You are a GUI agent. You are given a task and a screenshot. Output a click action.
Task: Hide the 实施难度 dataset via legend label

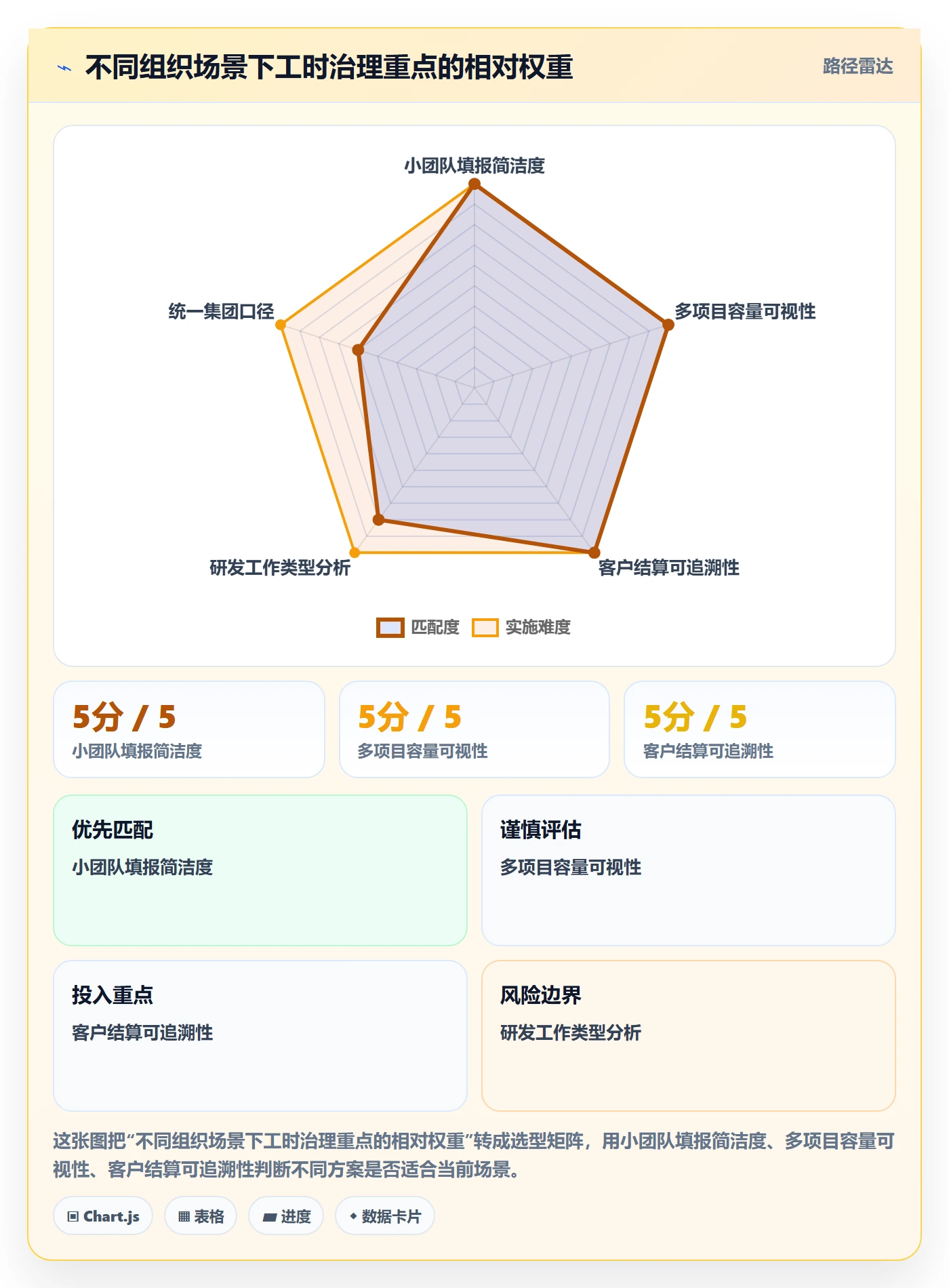point(538,628)
